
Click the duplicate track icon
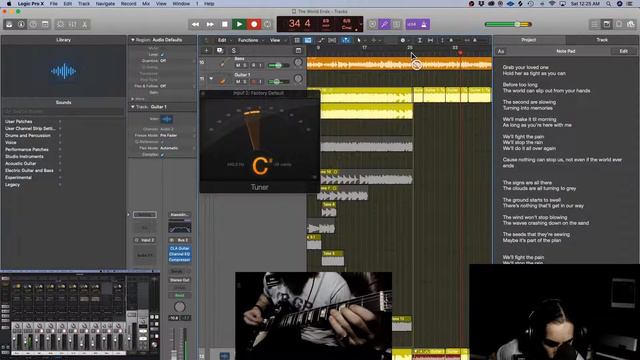pos(220,51)
